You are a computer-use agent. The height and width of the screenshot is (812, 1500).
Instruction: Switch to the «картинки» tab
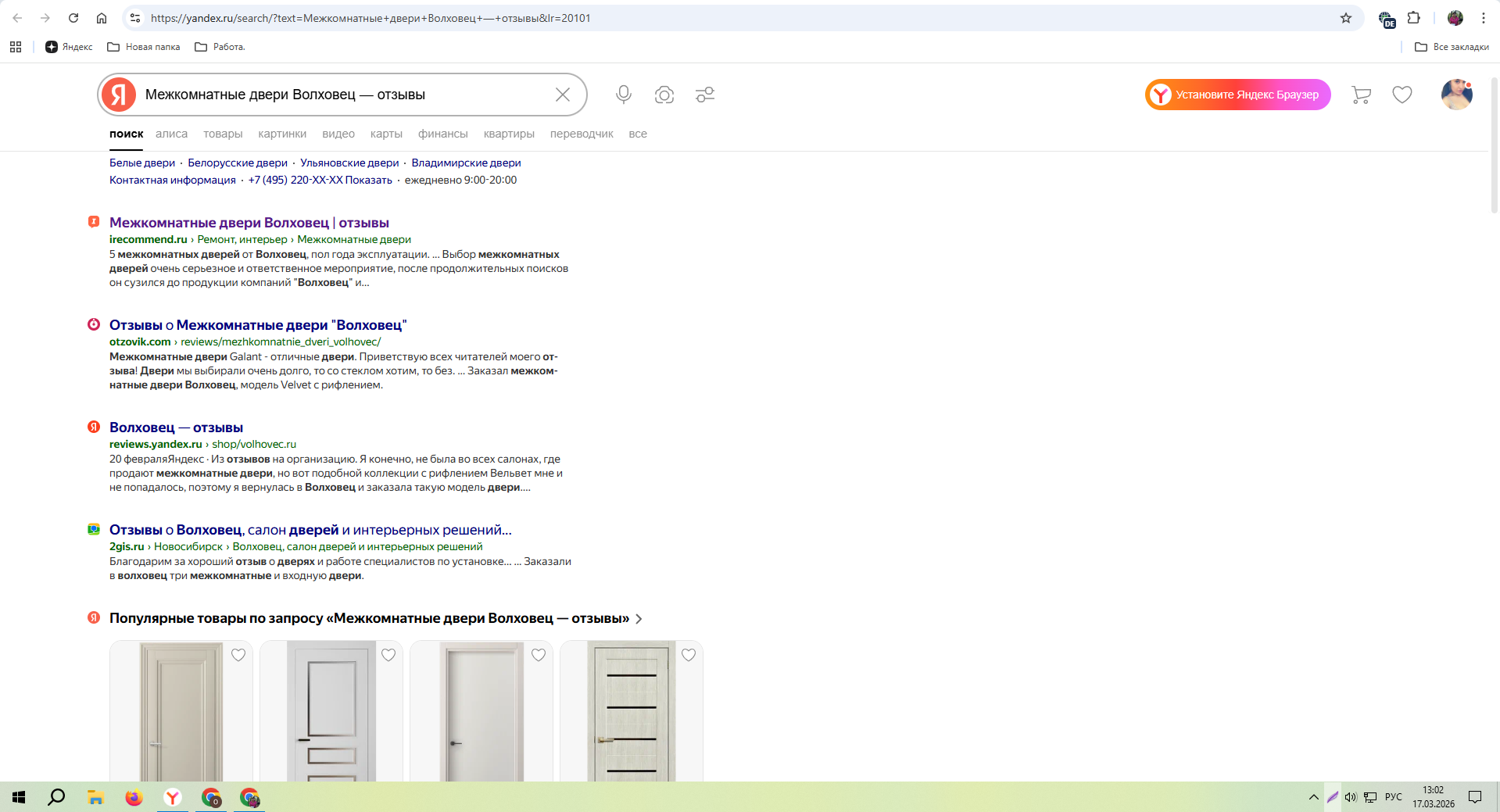pos(282,134)
